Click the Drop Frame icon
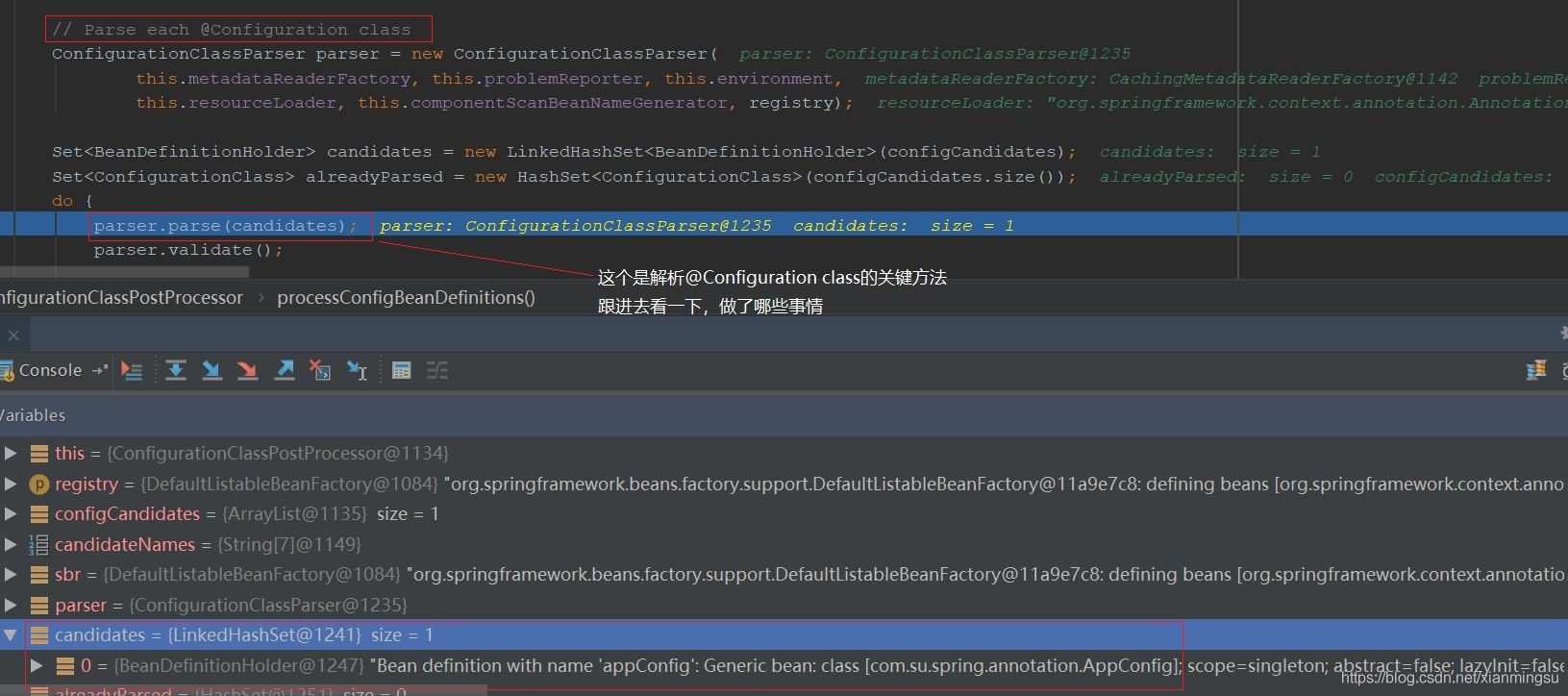 coord(320,371)
